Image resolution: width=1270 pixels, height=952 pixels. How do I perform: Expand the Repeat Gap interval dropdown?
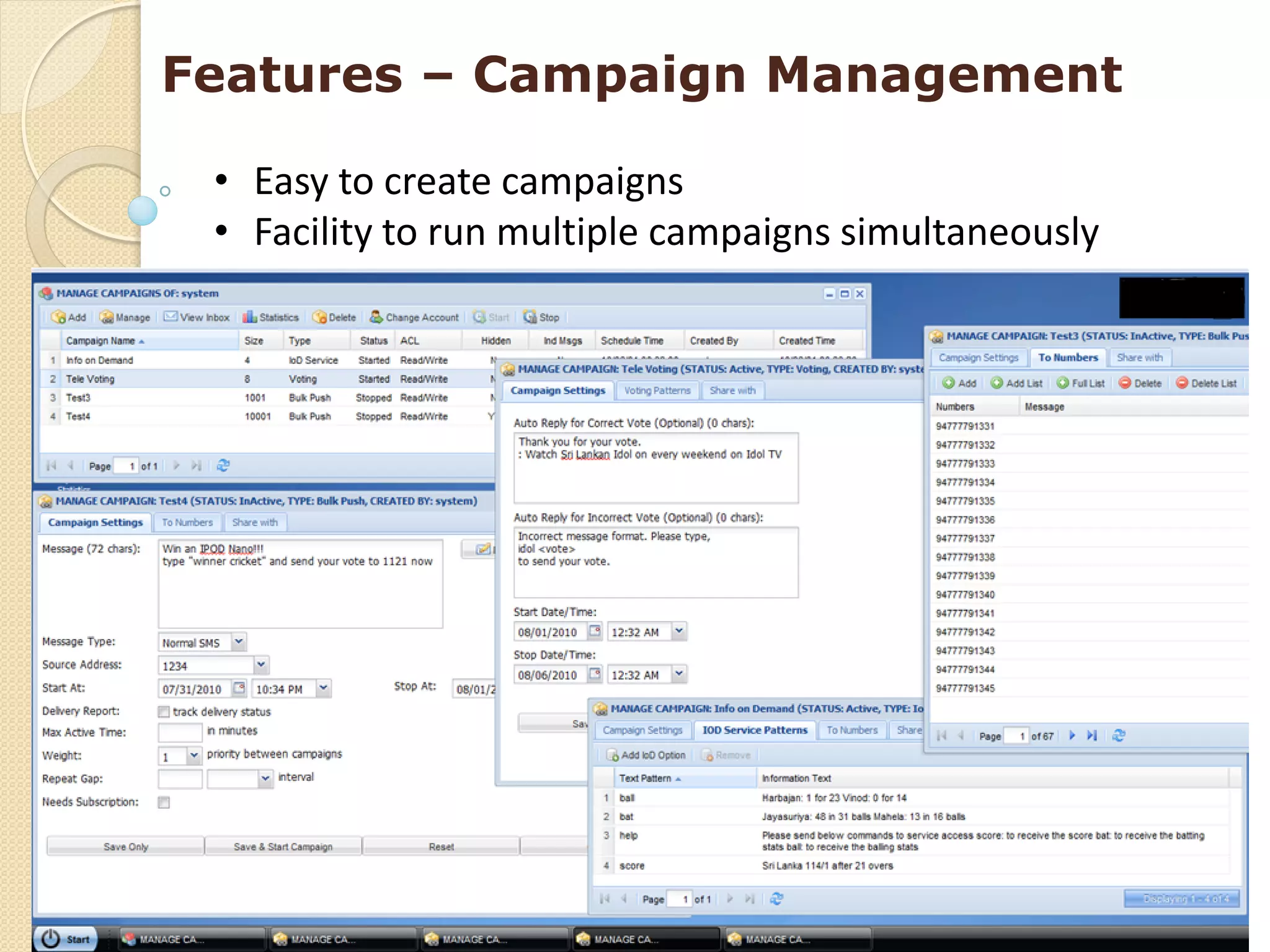265,778
